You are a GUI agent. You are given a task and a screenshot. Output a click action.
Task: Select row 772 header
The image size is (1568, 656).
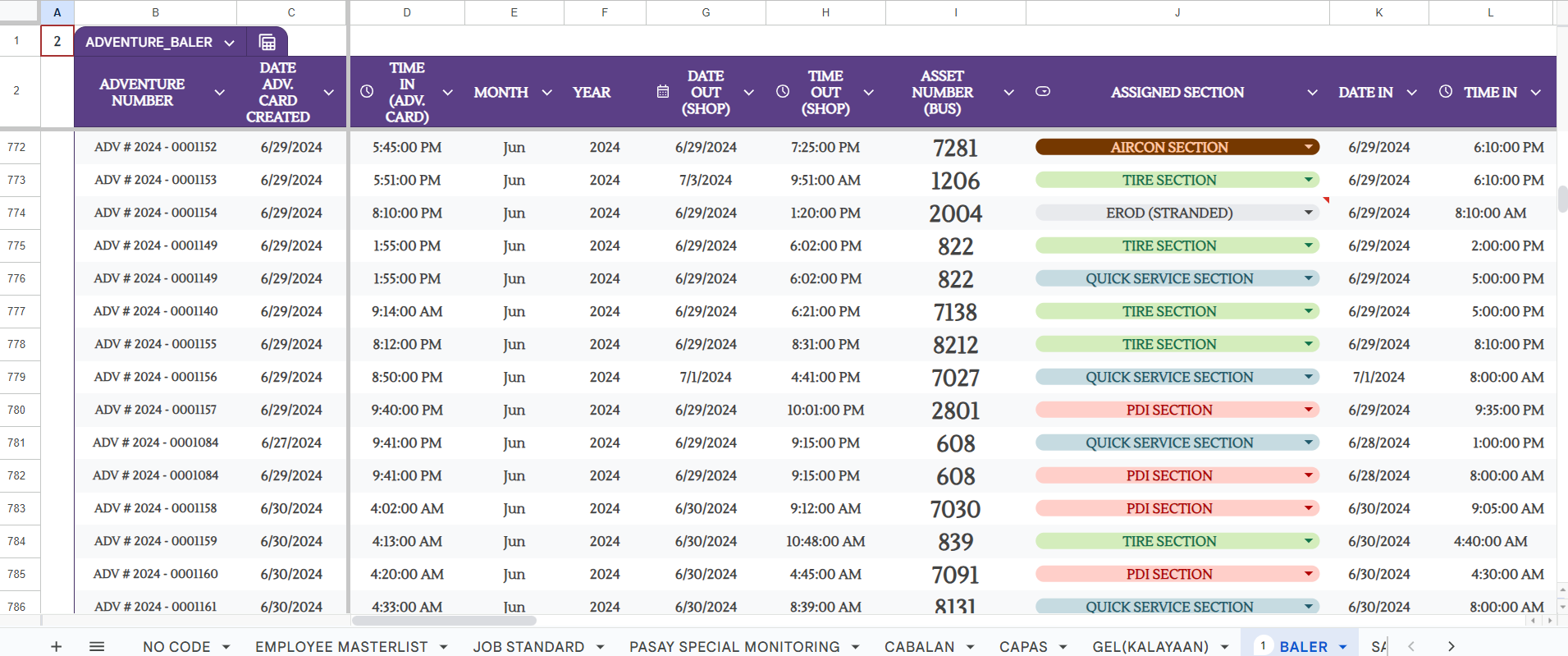point(16,147)
